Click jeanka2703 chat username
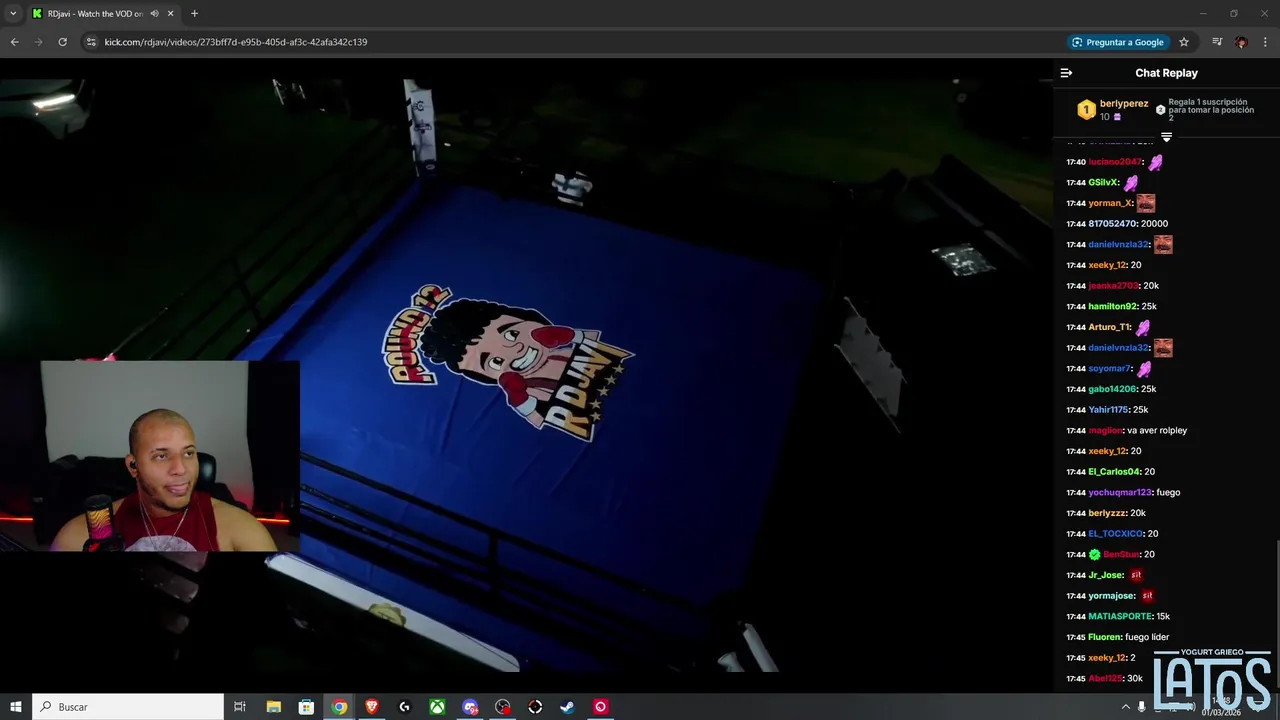1280x720 pixels. [x=1113, y=286]
